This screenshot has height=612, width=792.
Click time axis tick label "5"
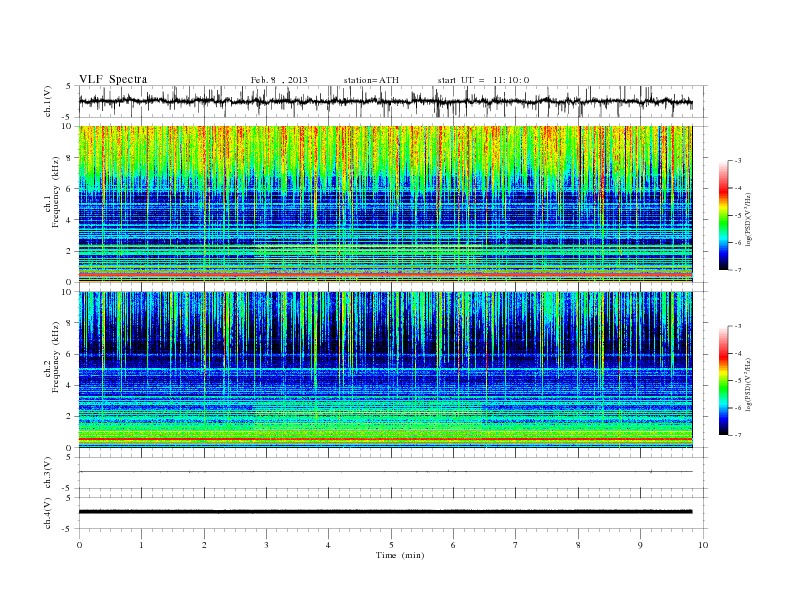(x=391, y=545)
